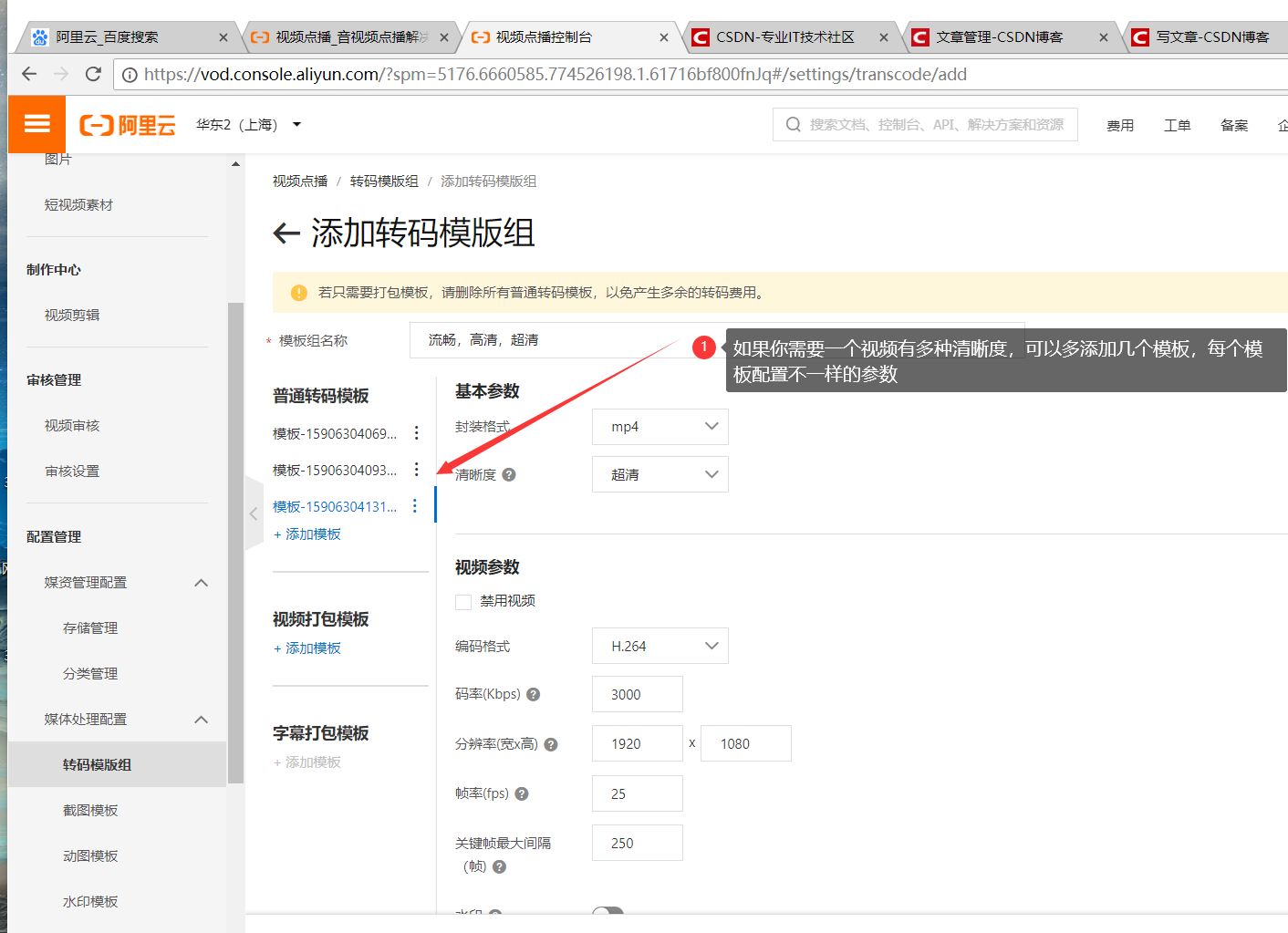This screenshot has width=1288, height=933.
Task: Open the 转码模版组 breadcrumb link
Action: pyautogui.click(x=384, y=181)
